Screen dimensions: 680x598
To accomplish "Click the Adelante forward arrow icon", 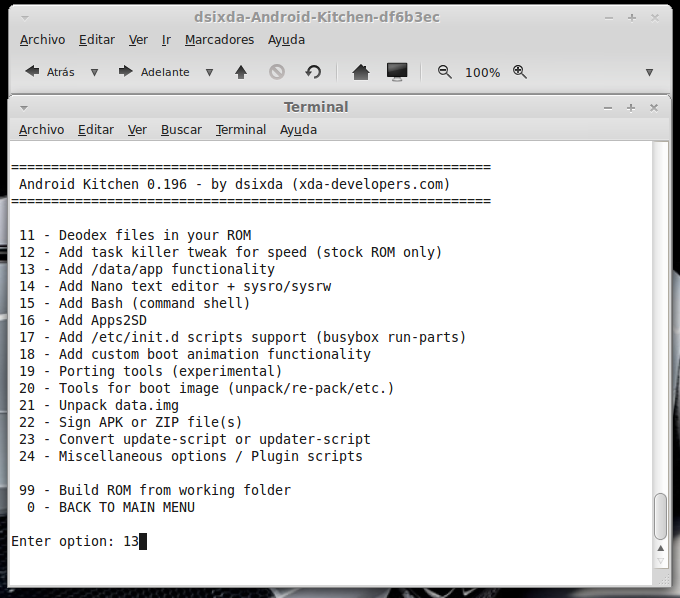I will point(126,72).
